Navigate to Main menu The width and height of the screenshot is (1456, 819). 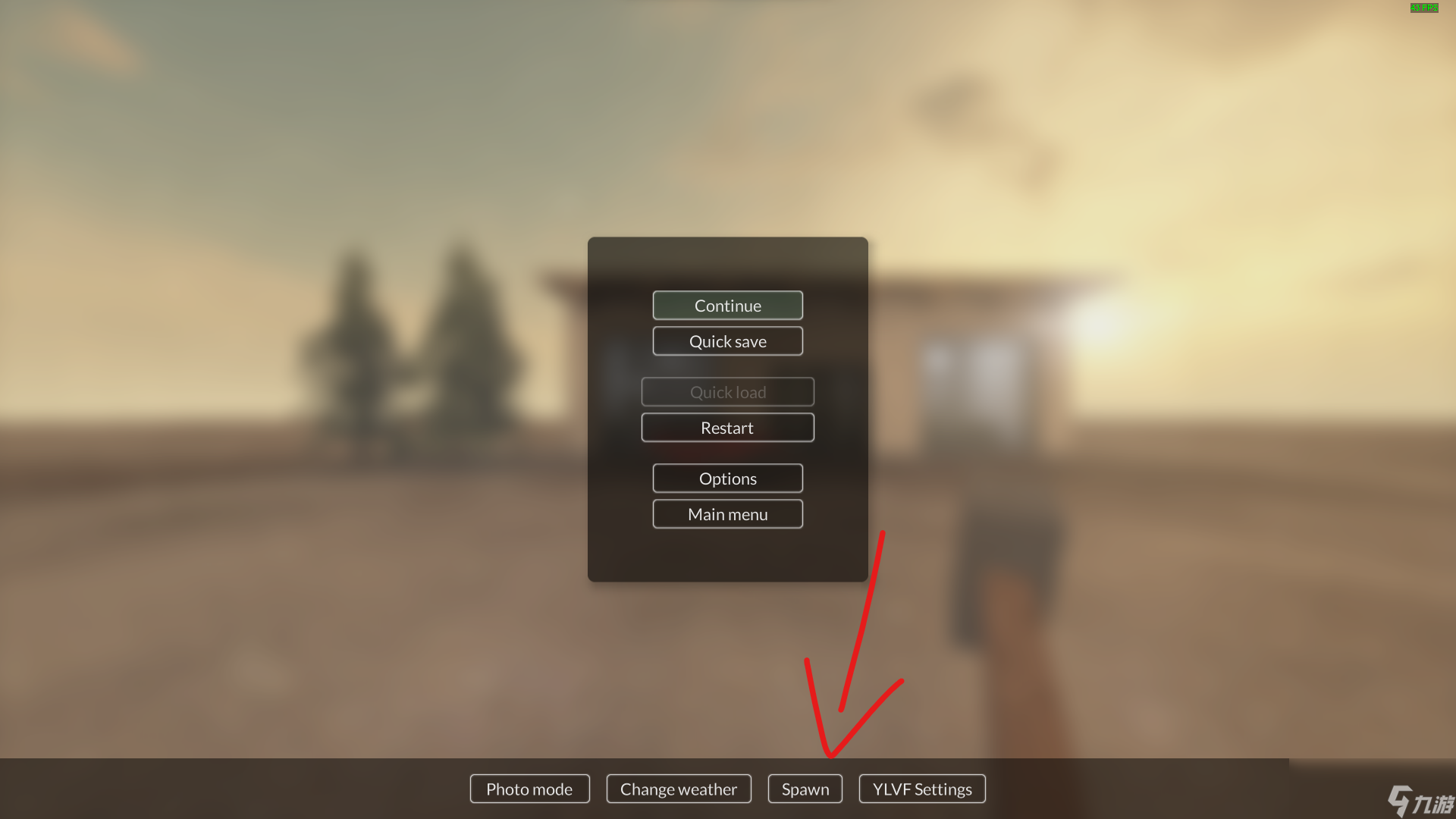point(727,513)
